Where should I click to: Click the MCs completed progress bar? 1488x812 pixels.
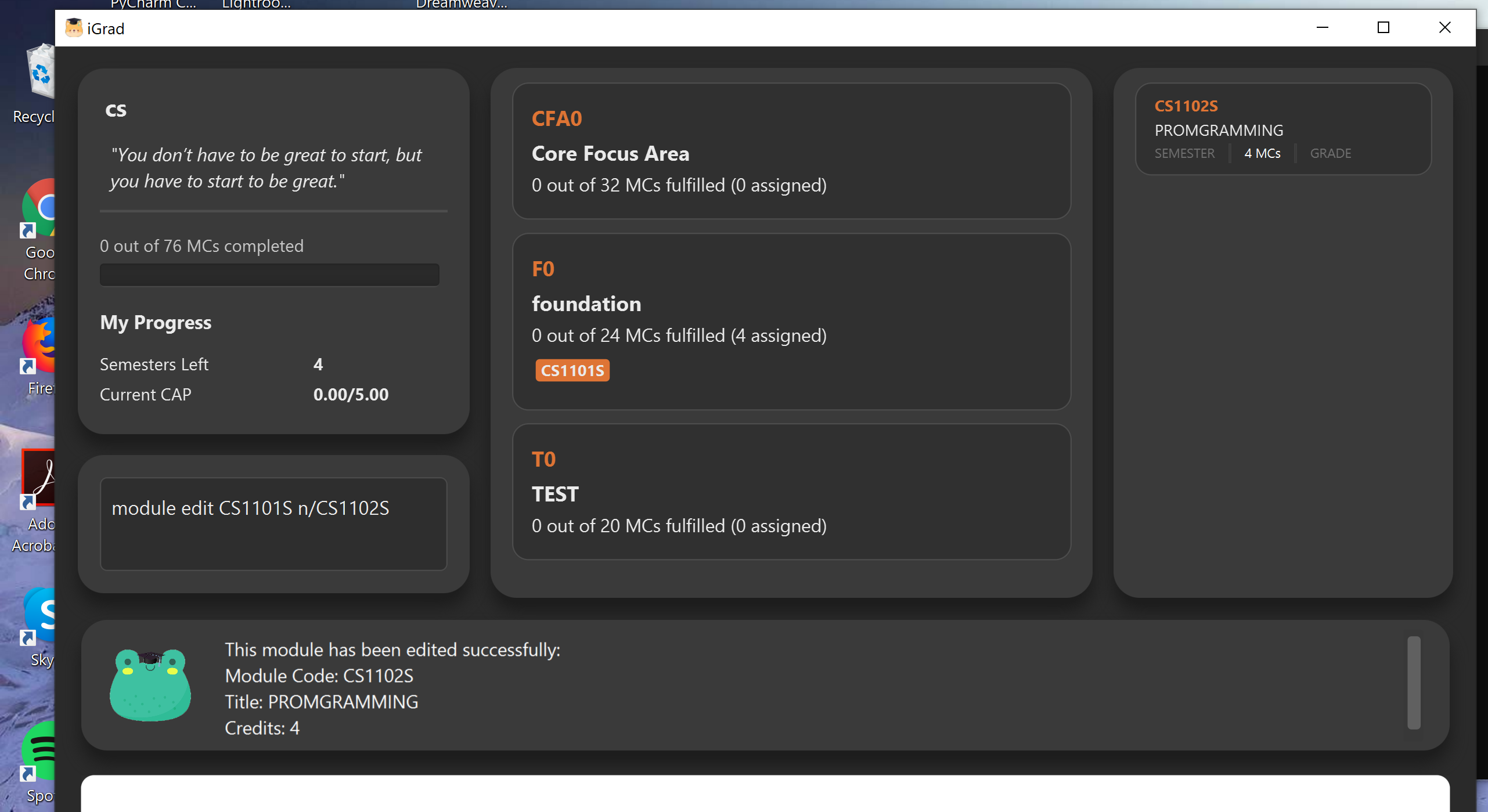pyautogui.click(x=269, y=275)
